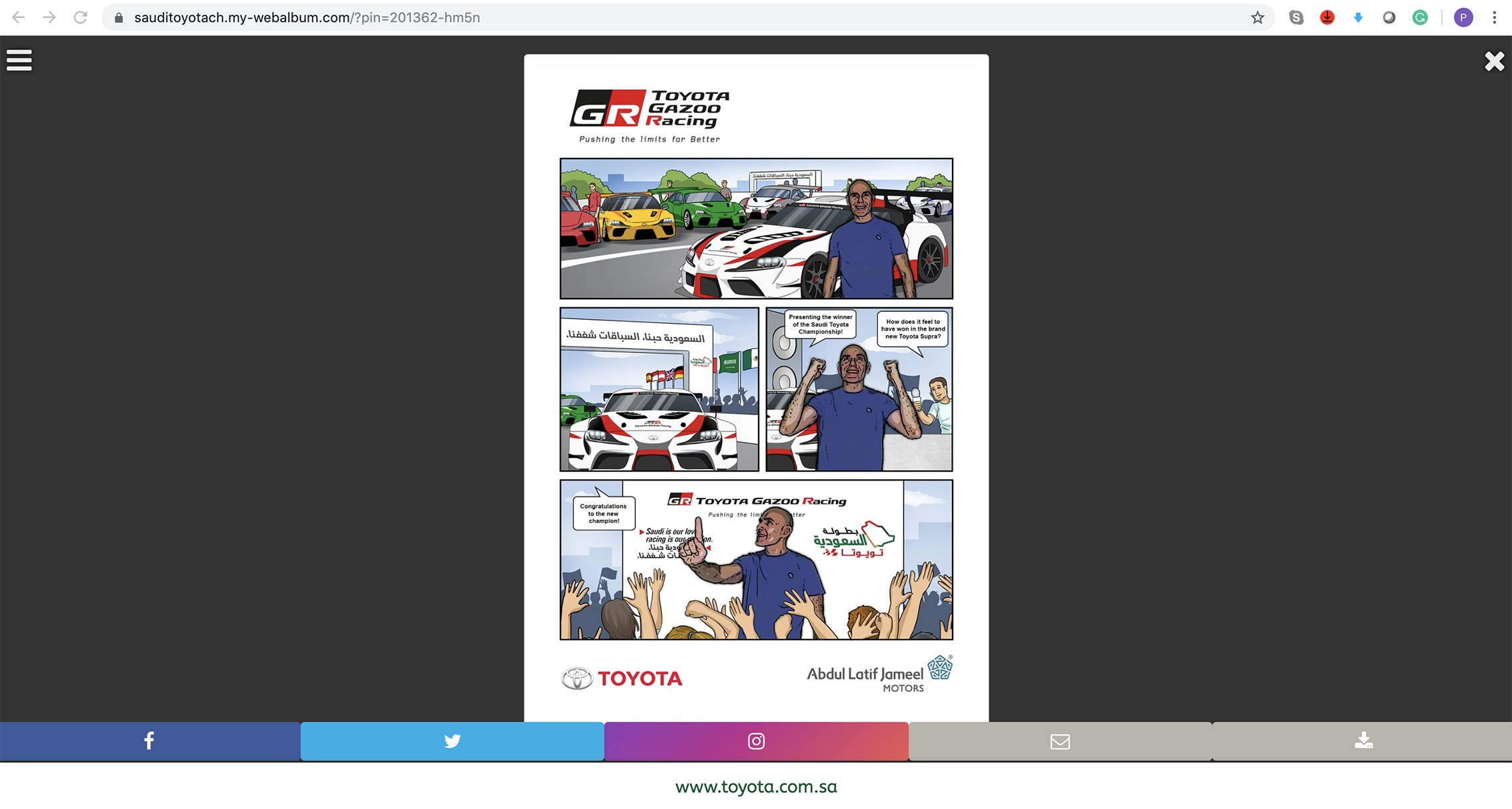Open the Chrome three-dot menu
1512x809 pixels.
coord(1494,18)
